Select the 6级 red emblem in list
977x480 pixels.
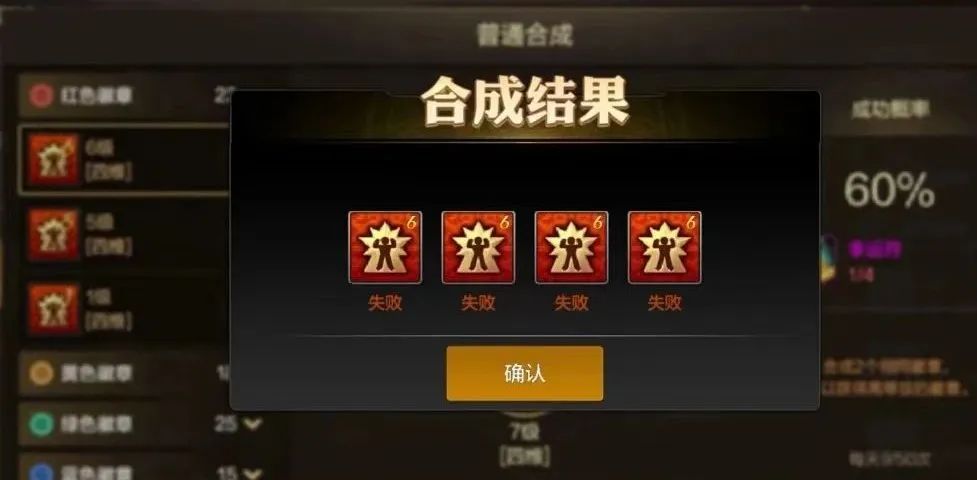[125, 159]
